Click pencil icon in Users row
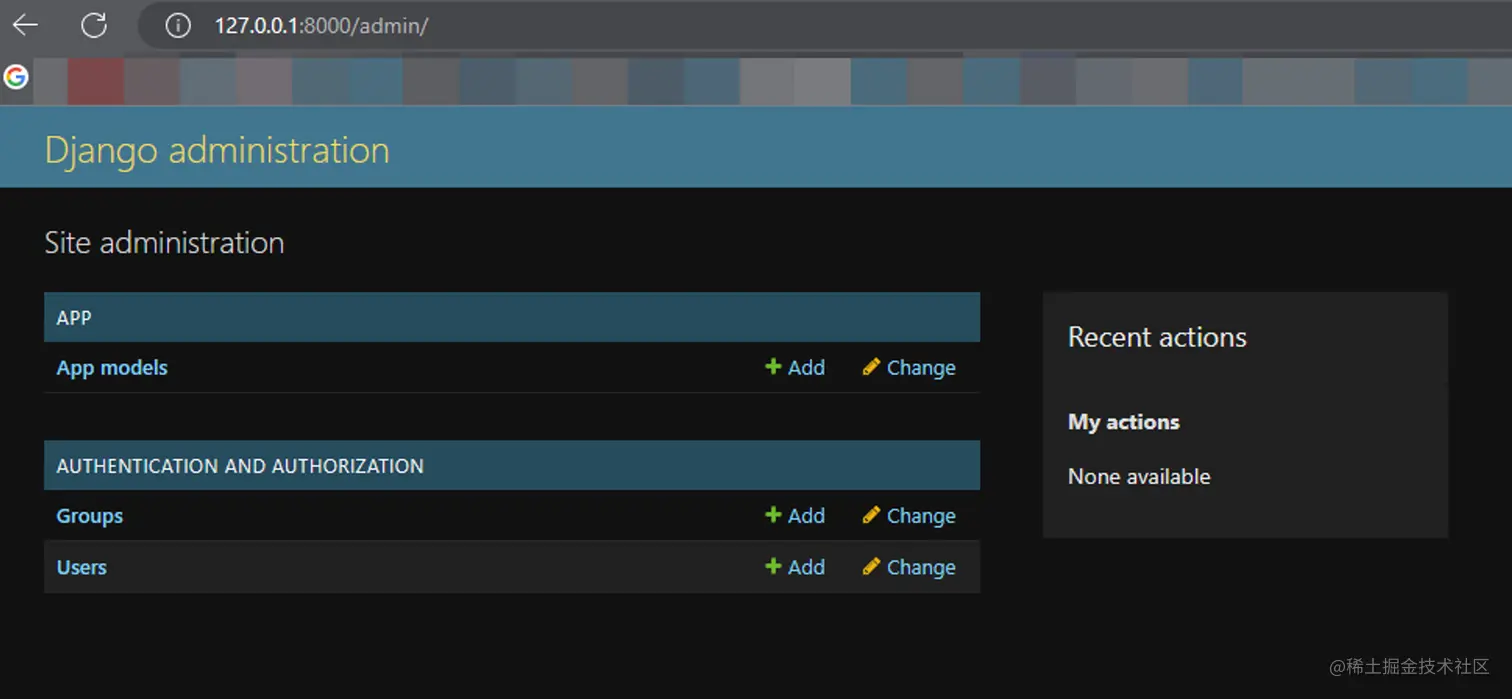Screen dimensions: 1512x699 click(871, 566)
